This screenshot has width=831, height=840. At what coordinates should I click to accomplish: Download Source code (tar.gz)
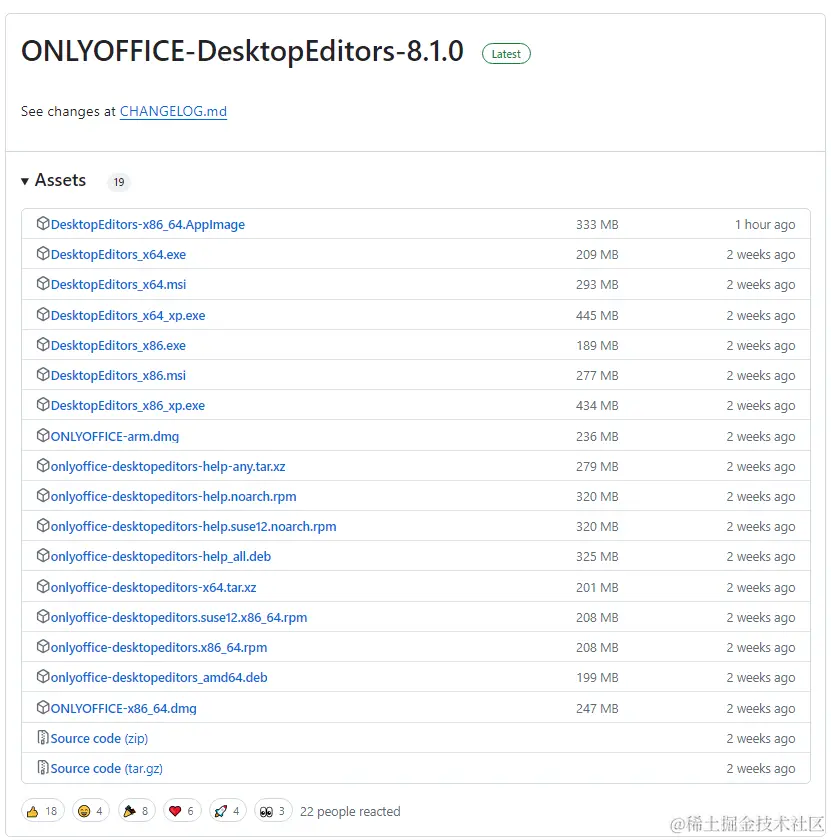pos(106,769)
